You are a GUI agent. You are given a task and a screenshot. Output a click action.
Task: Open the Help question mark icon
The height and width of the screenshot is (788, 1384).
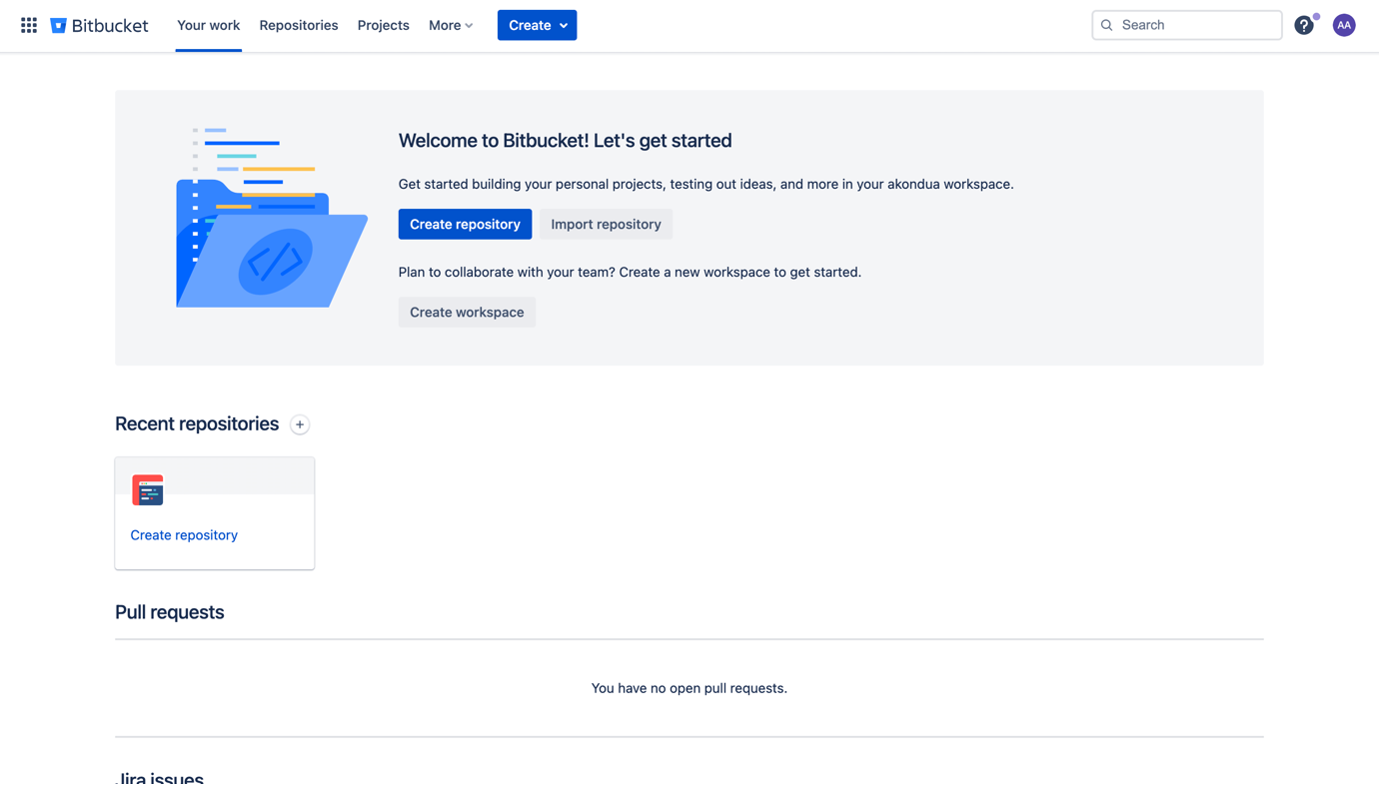[x=1303, y=25]
